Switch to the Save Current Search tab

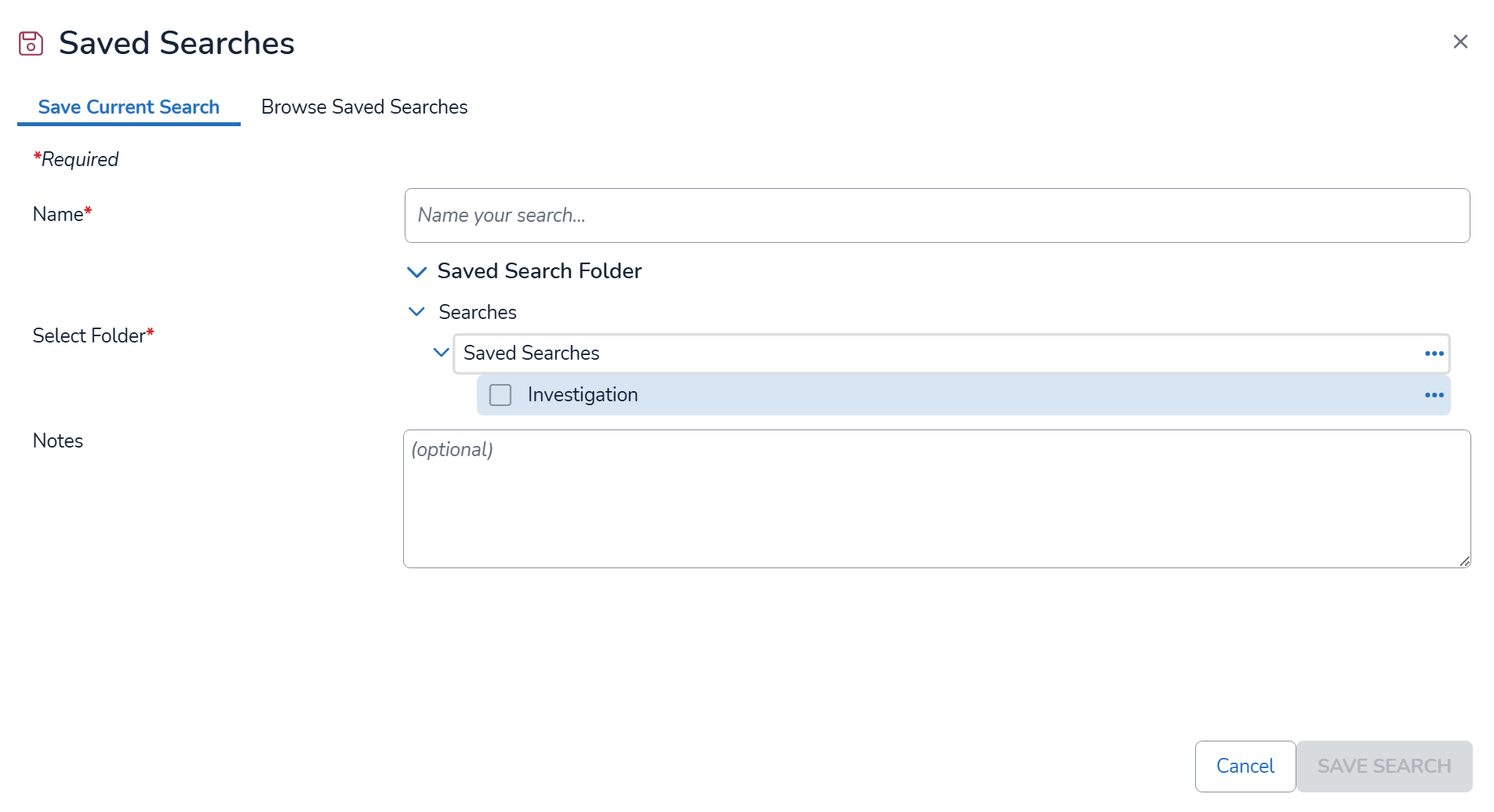point(129,107)
